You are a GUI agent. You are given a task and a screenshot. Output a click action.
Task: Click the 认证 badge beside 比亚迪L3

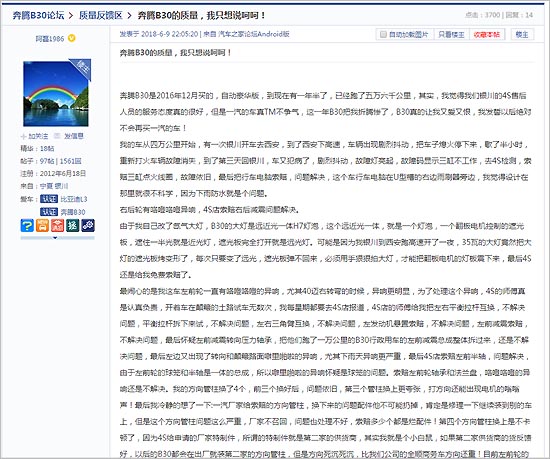pos(49,199)
